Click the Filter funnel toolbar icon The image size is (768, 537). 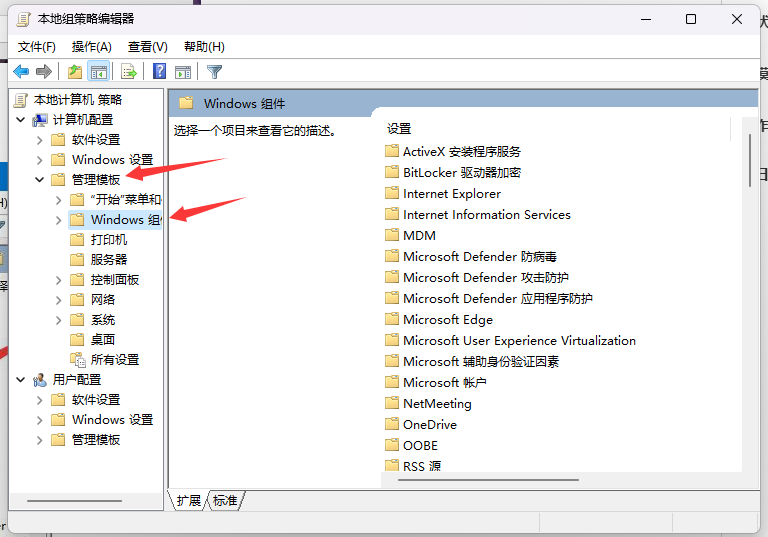(214, 71)
